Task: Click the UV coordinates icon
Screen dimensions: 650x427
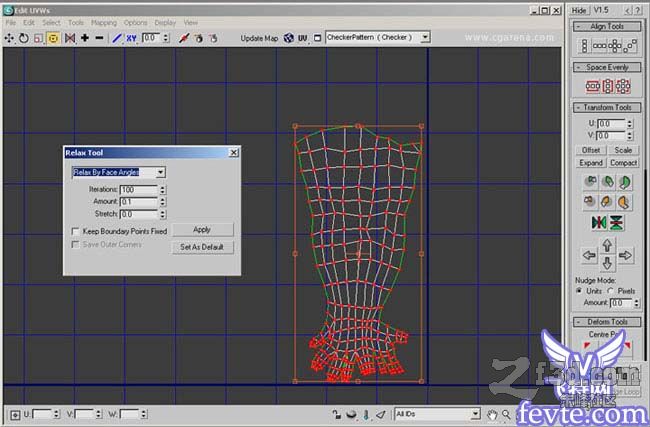Action: tap(303, 38)
